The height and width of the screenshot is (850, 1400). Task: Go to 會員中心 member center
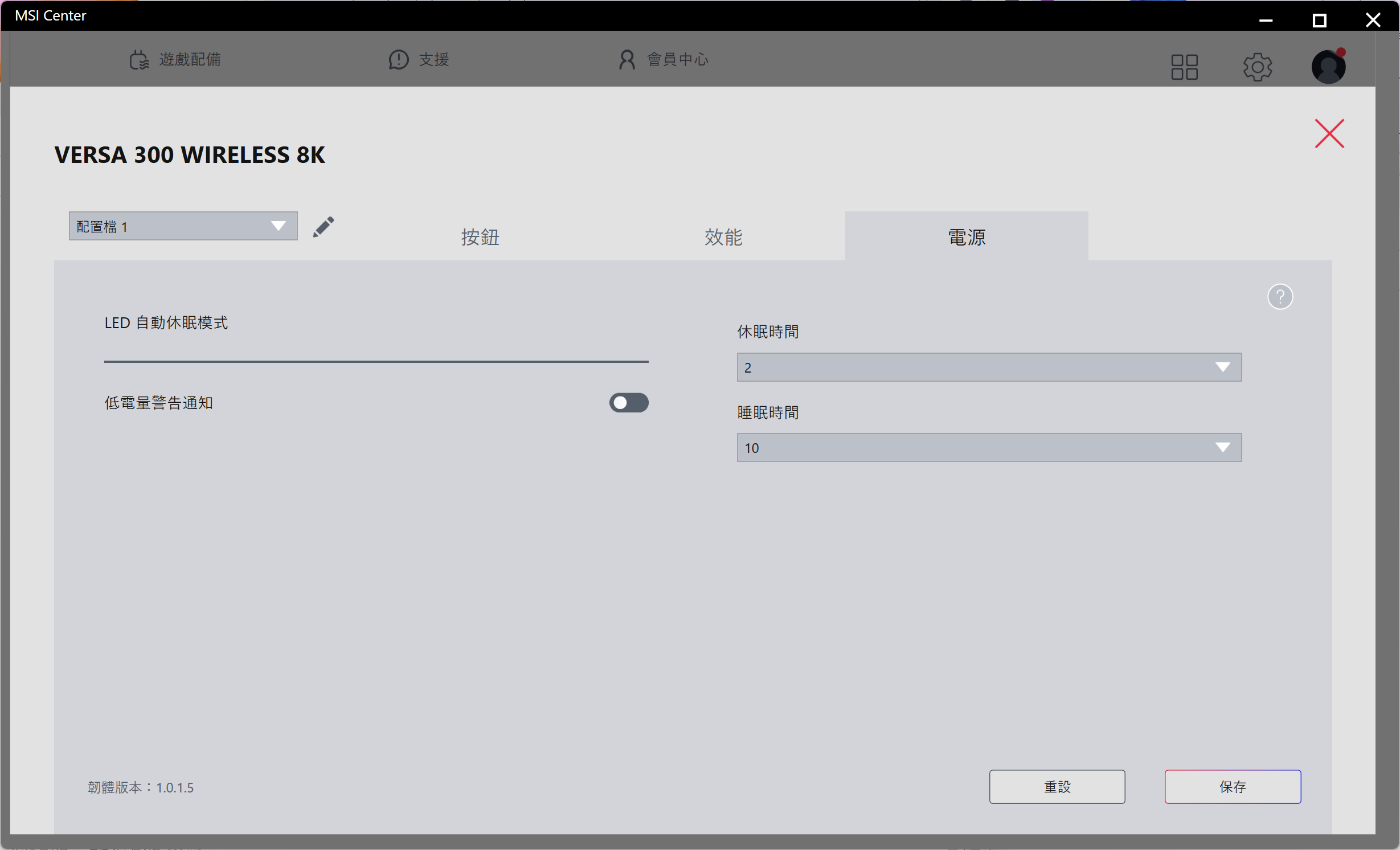coord(664,59)
